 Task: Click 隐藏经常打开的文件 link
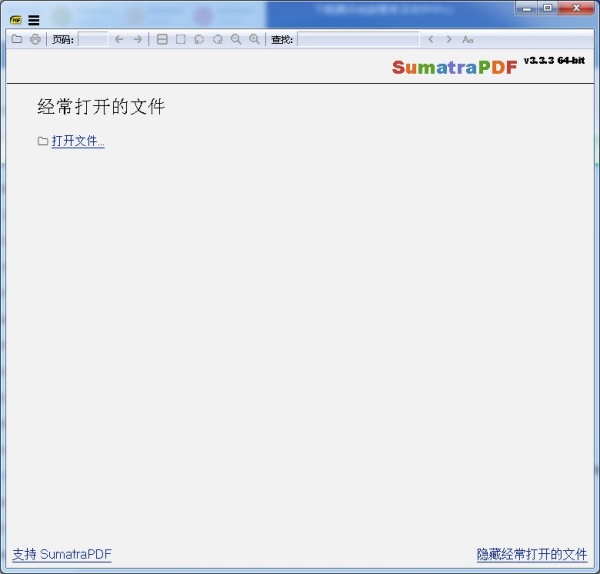(532, 554)
